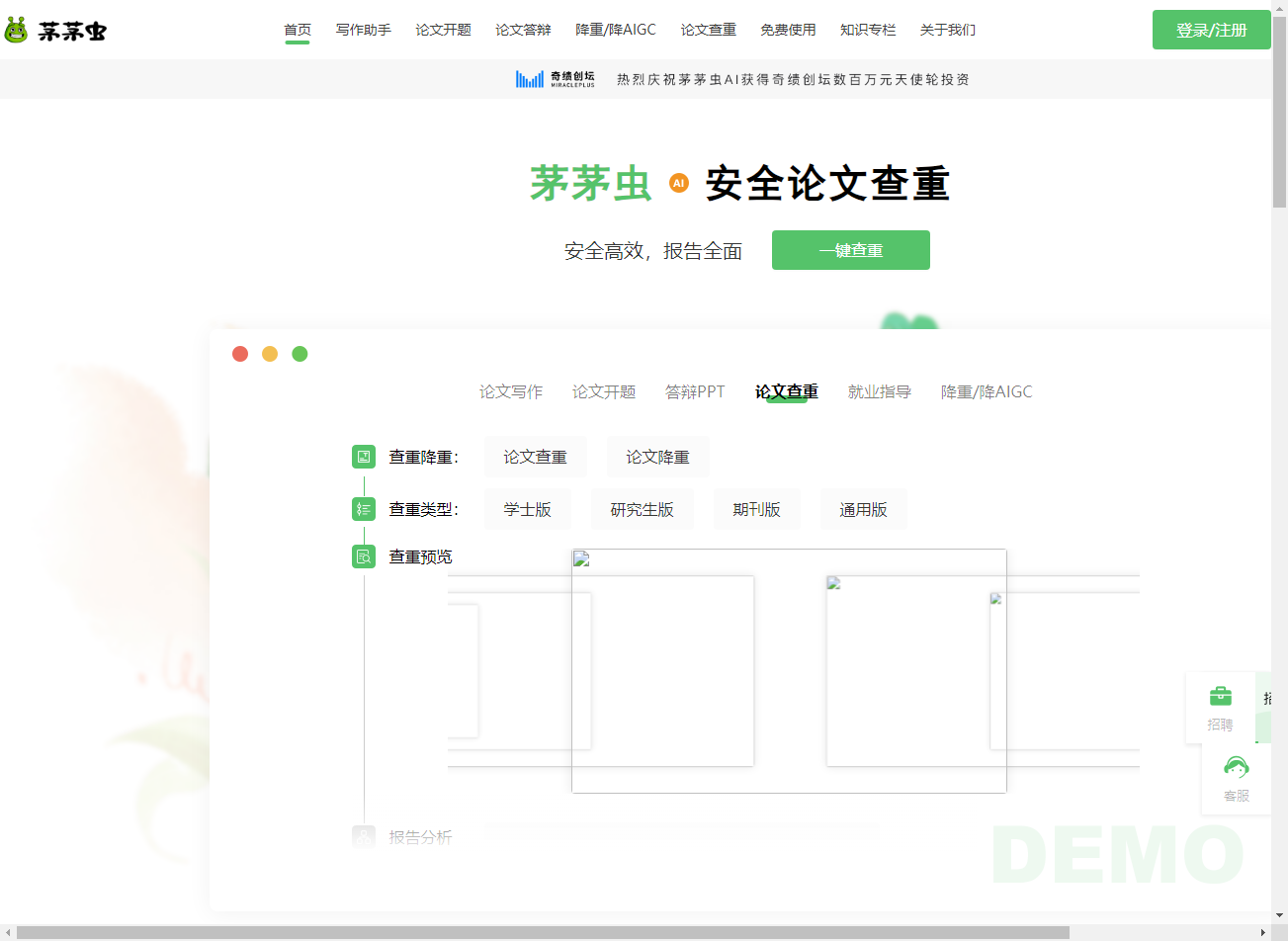Choose the 期刊版 check type
Viewport: 1288px width, 941px height.
(757, 509)
